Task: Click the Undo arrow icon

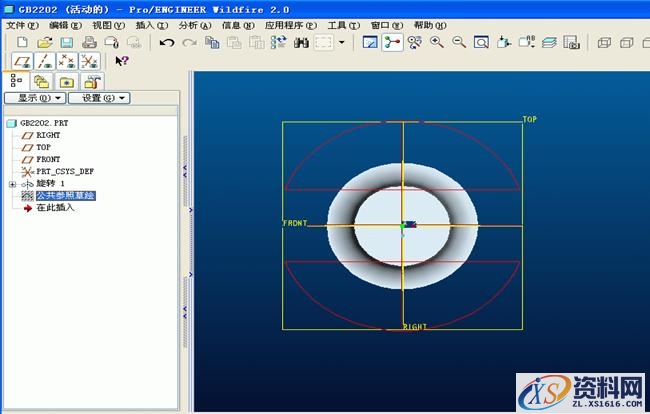Action: click(166, 43)
